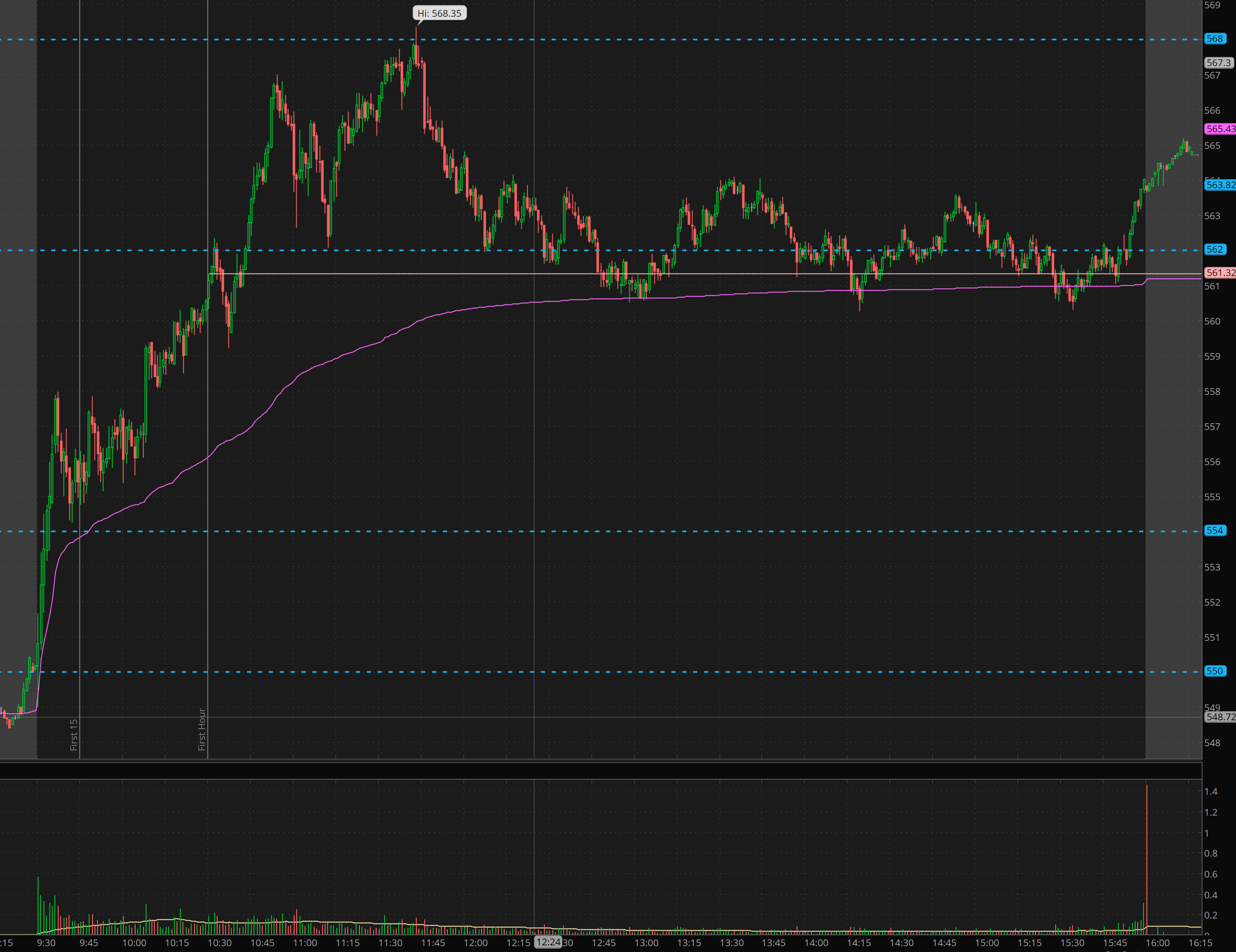1236x952 pixels.
Task: Click the 11:45 label on time axis
Action: pos(433,943)
